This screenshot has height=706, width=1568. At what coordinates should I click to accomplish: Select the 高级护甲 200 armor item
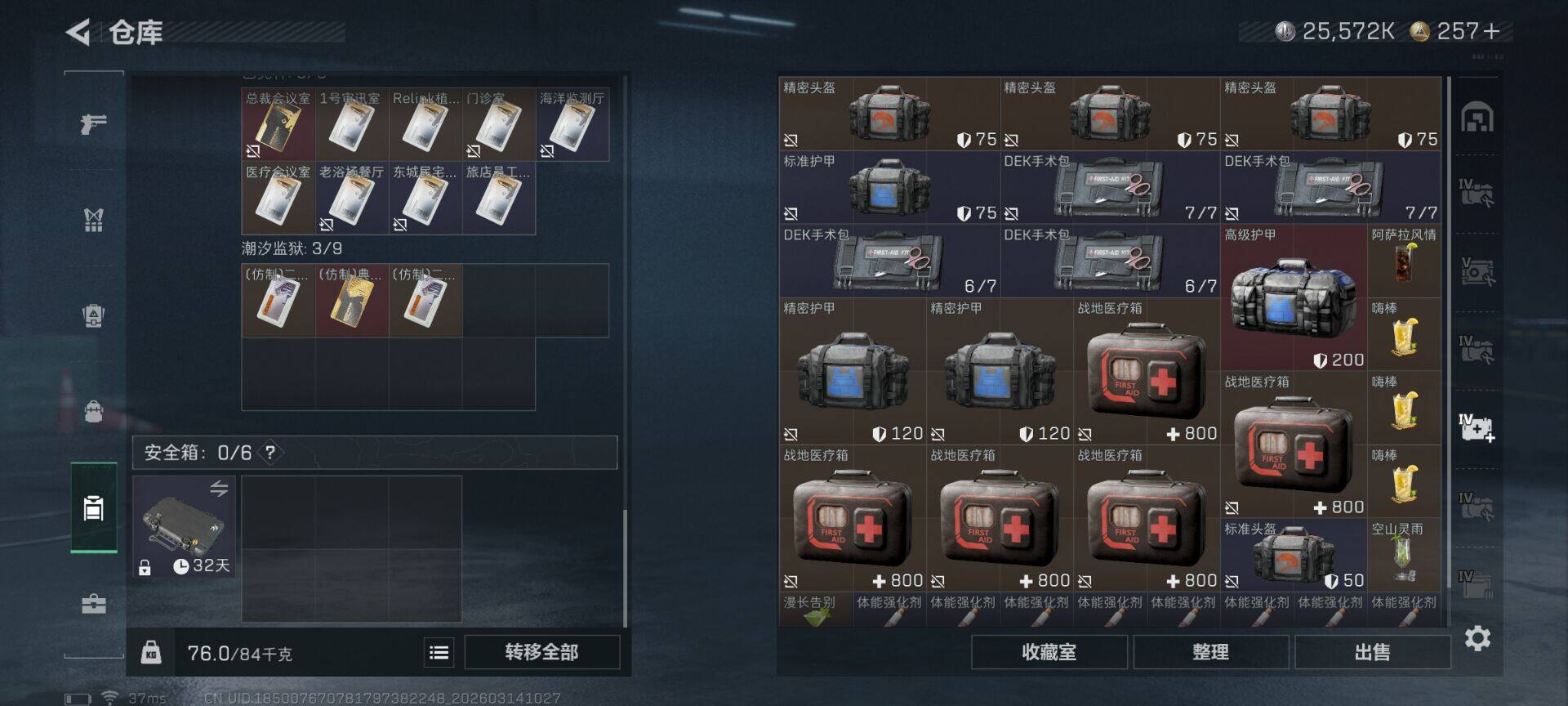1294,298
